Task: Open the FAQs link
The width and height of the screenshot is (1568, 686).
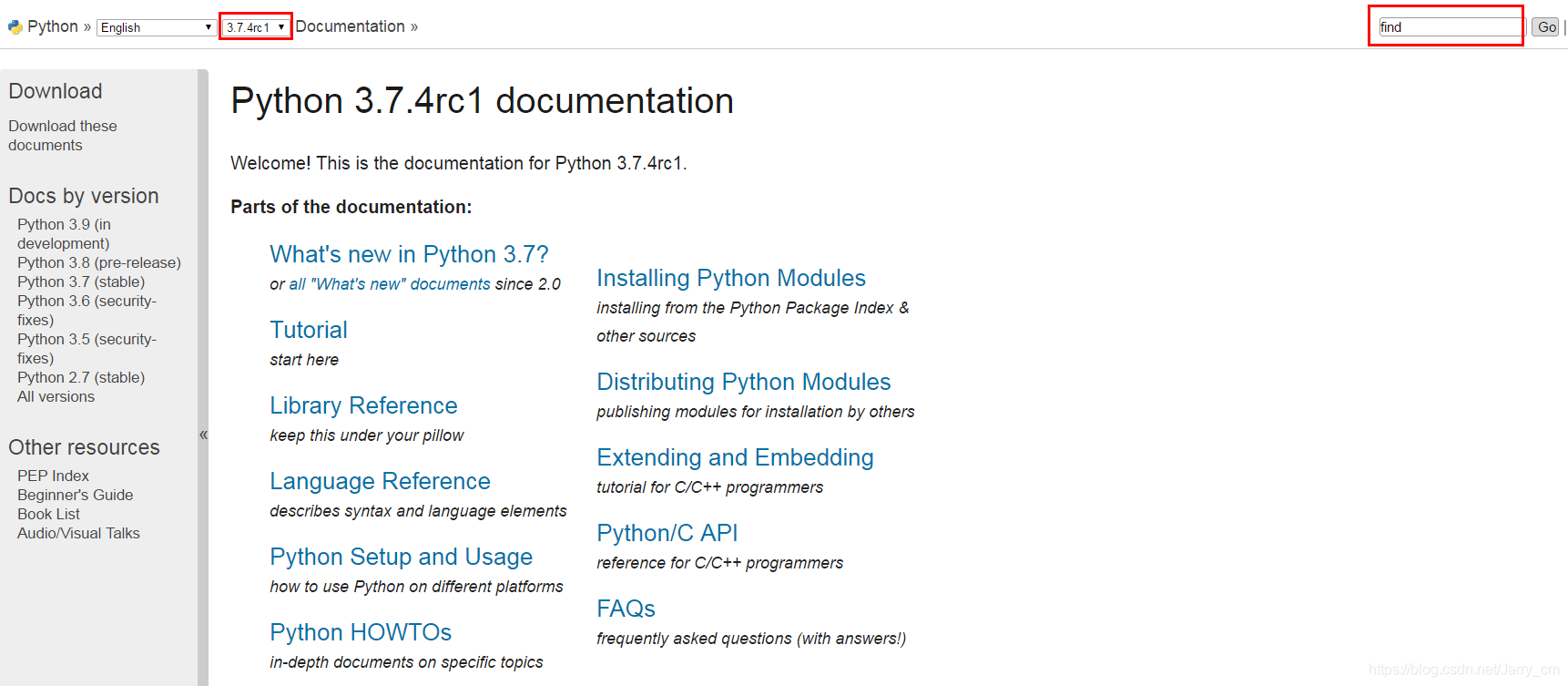Action: point(626,609)
